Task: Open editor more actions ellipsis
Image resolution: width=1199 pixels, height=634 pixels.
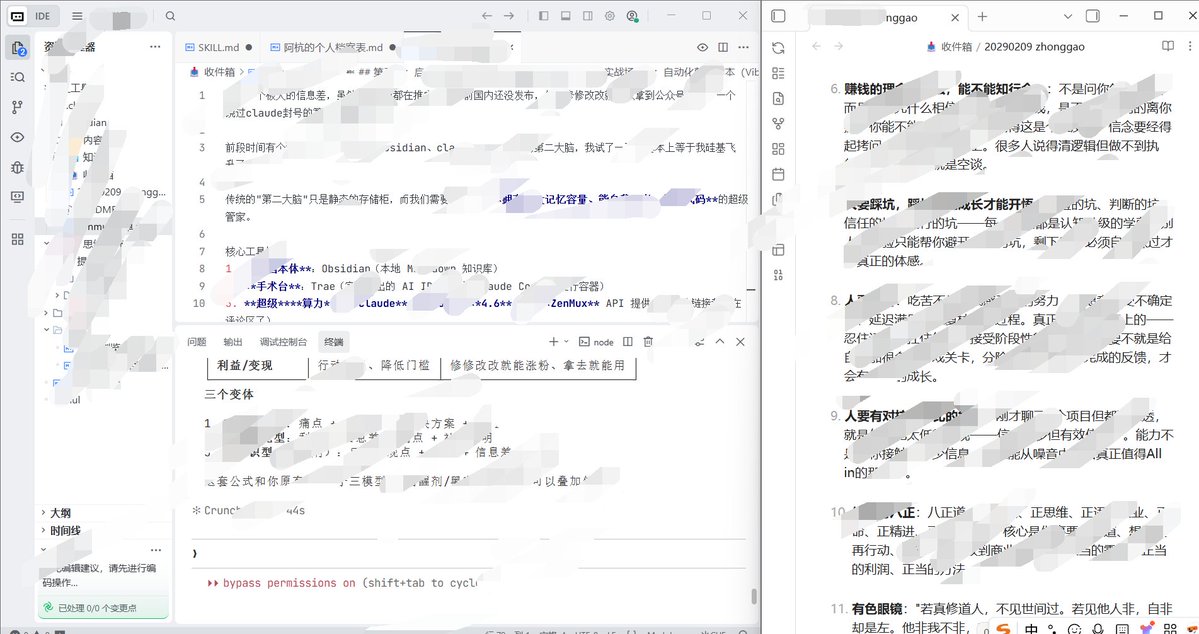Action: (x=744, y=47)
